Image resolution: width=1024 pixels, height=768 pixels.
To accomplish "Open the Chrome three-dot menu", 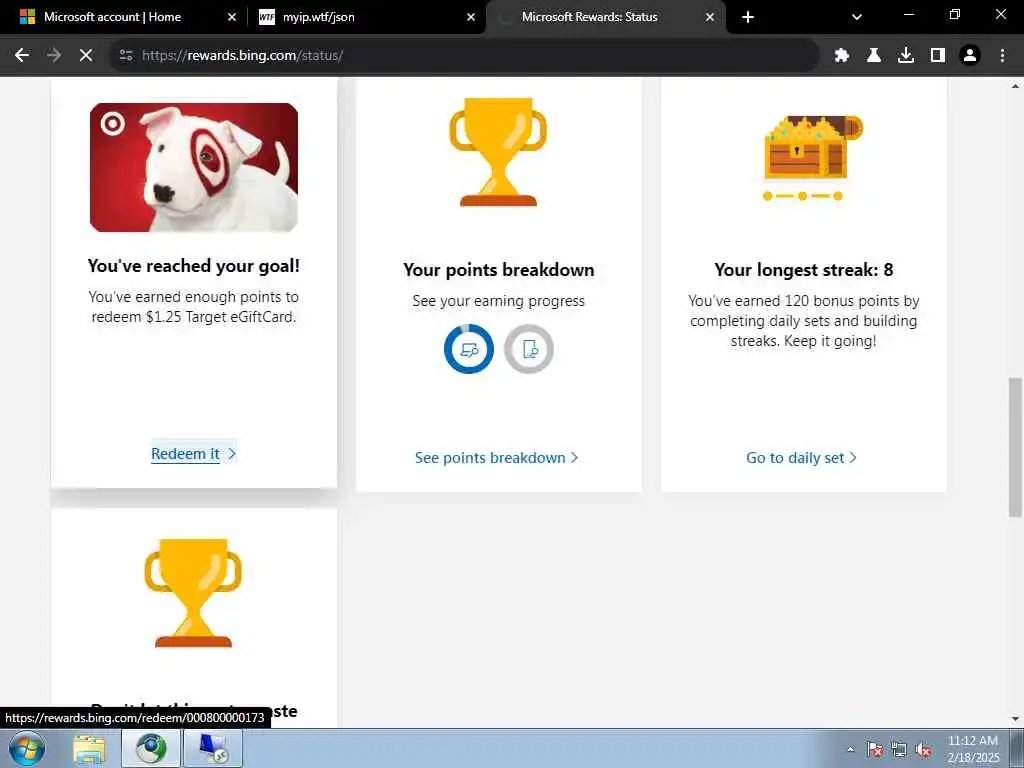I will (1002, 56).
